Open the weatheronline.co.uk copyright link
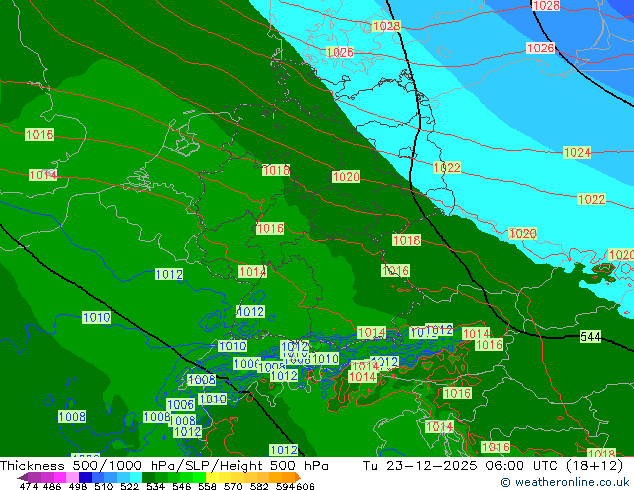This screenshot has width=634, height=490. click(565, 482)
